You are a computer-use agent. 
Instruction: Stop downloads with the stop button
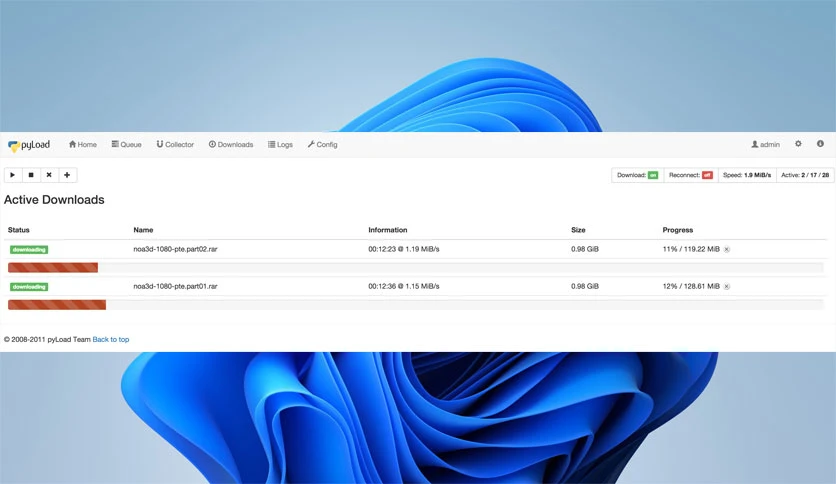click(x=31, y=175)
